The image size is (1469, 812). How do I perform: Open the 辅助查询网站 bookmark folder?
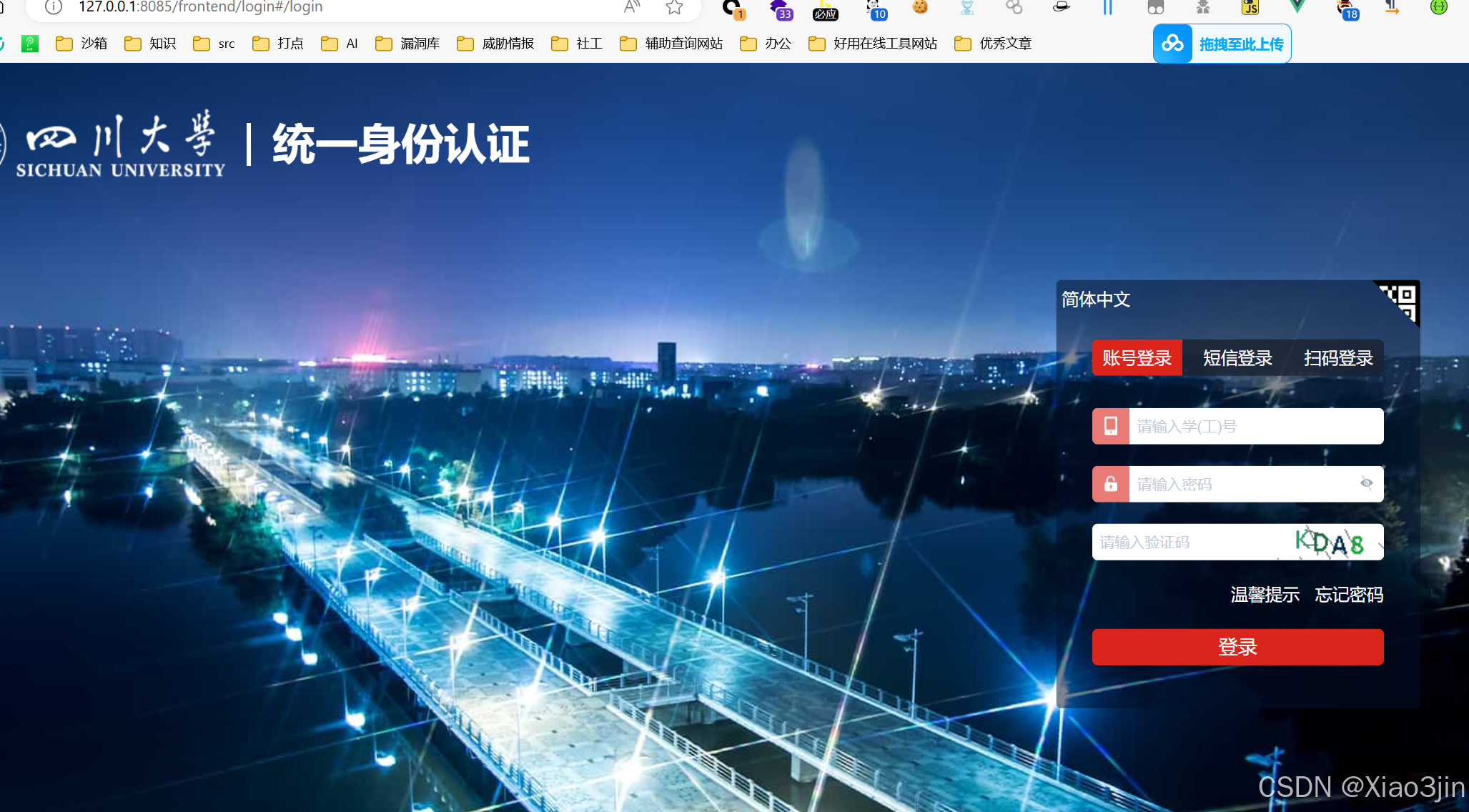pyautogui.click(x=671, y=44)
